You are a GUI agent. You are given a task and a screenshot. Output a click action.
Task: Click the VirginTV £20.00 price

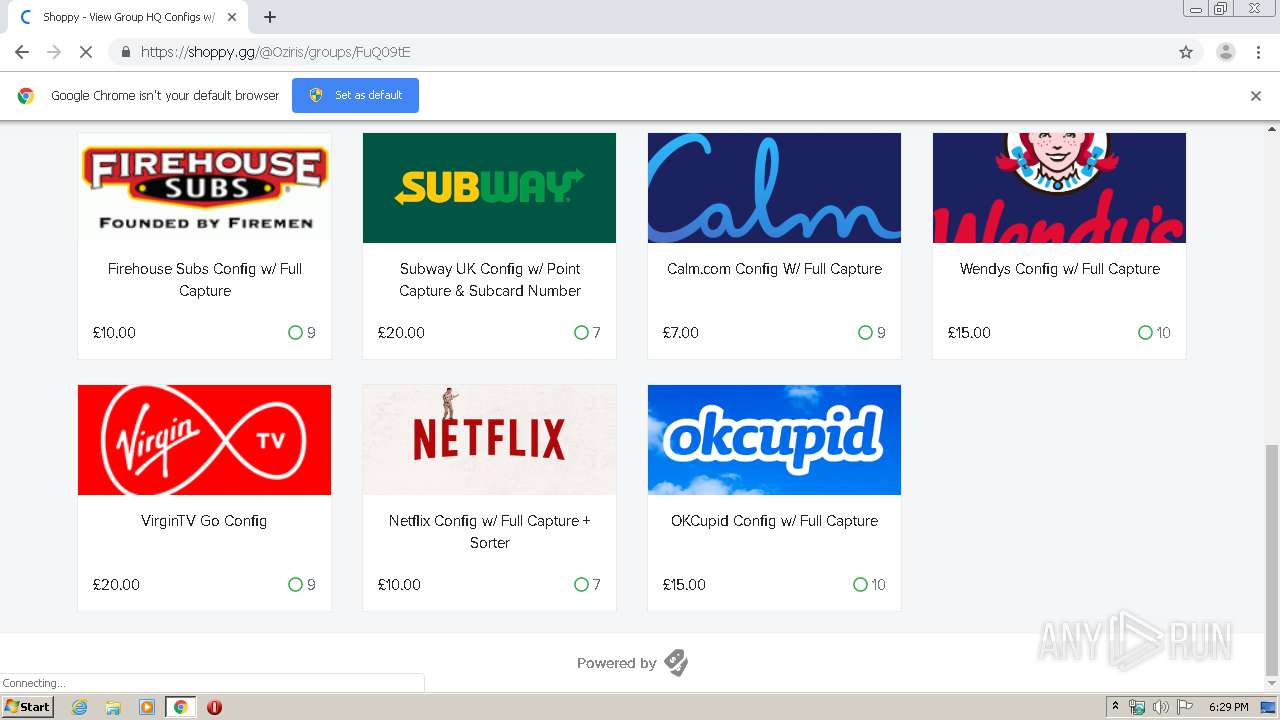(116, 585)
